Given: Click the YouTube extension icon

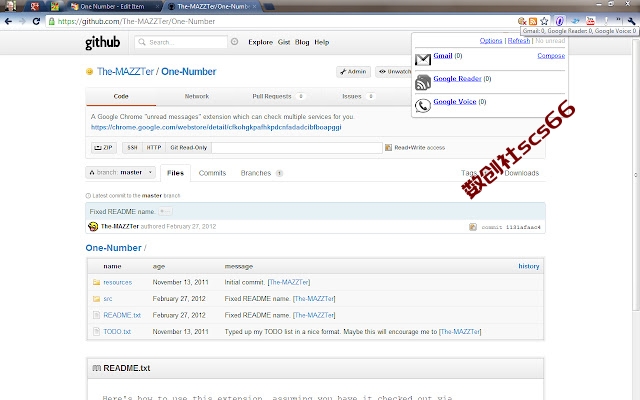Looking at the screenshot, I should click(x=590, y=21).
